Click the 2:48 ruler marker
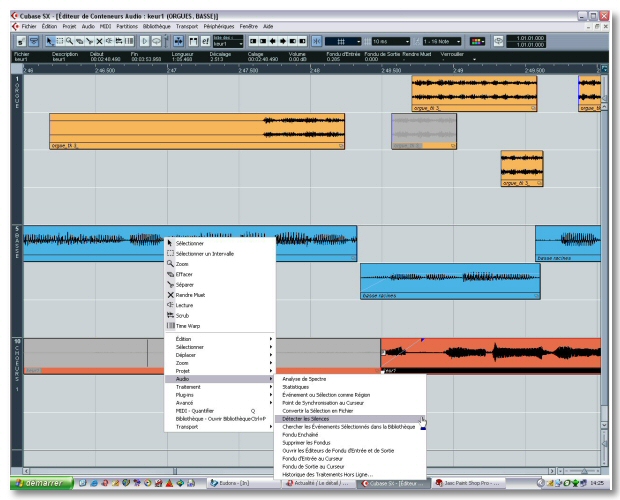620x500 pixels. [315, 70]
